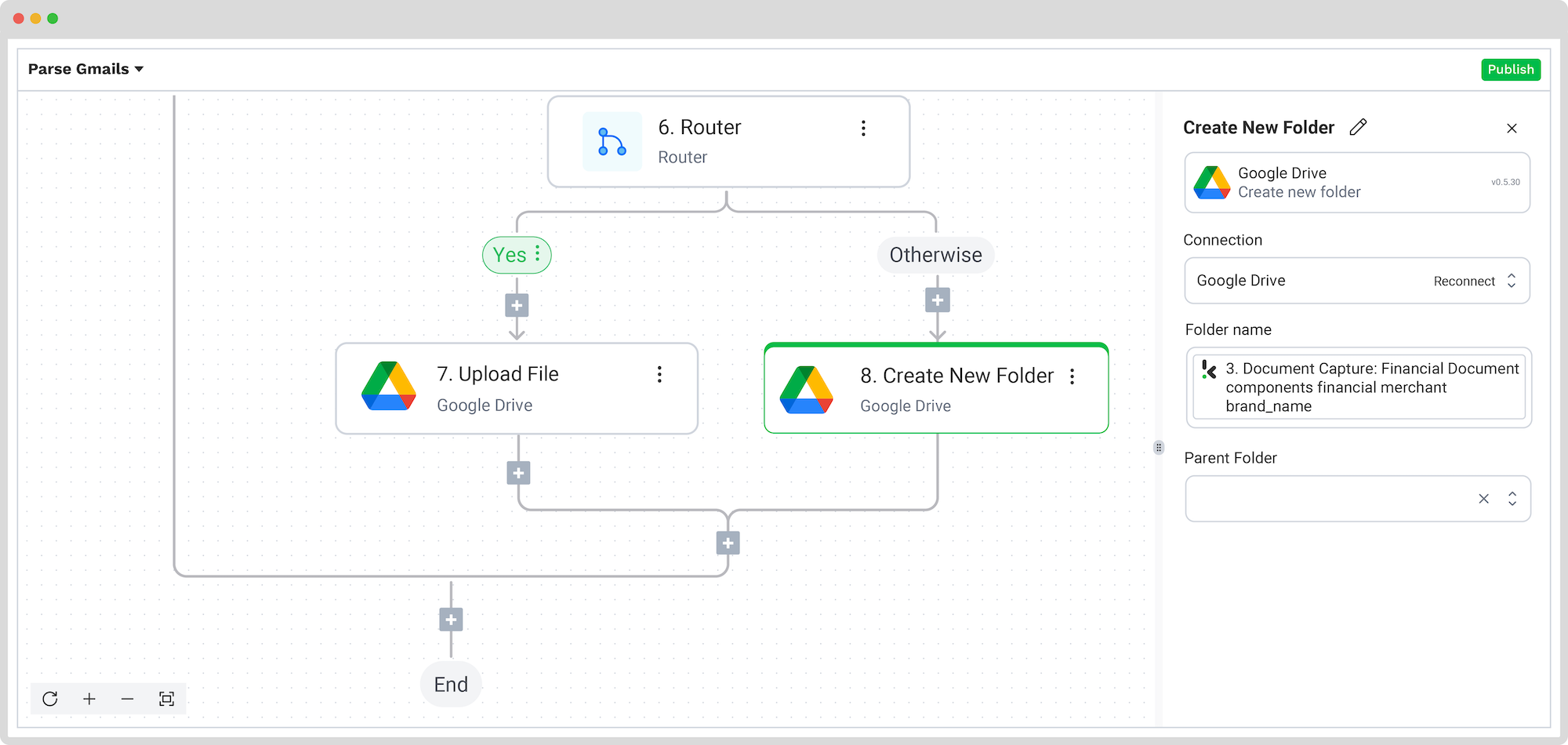
Task: Zoom out of the canvas
Action: 127,699
